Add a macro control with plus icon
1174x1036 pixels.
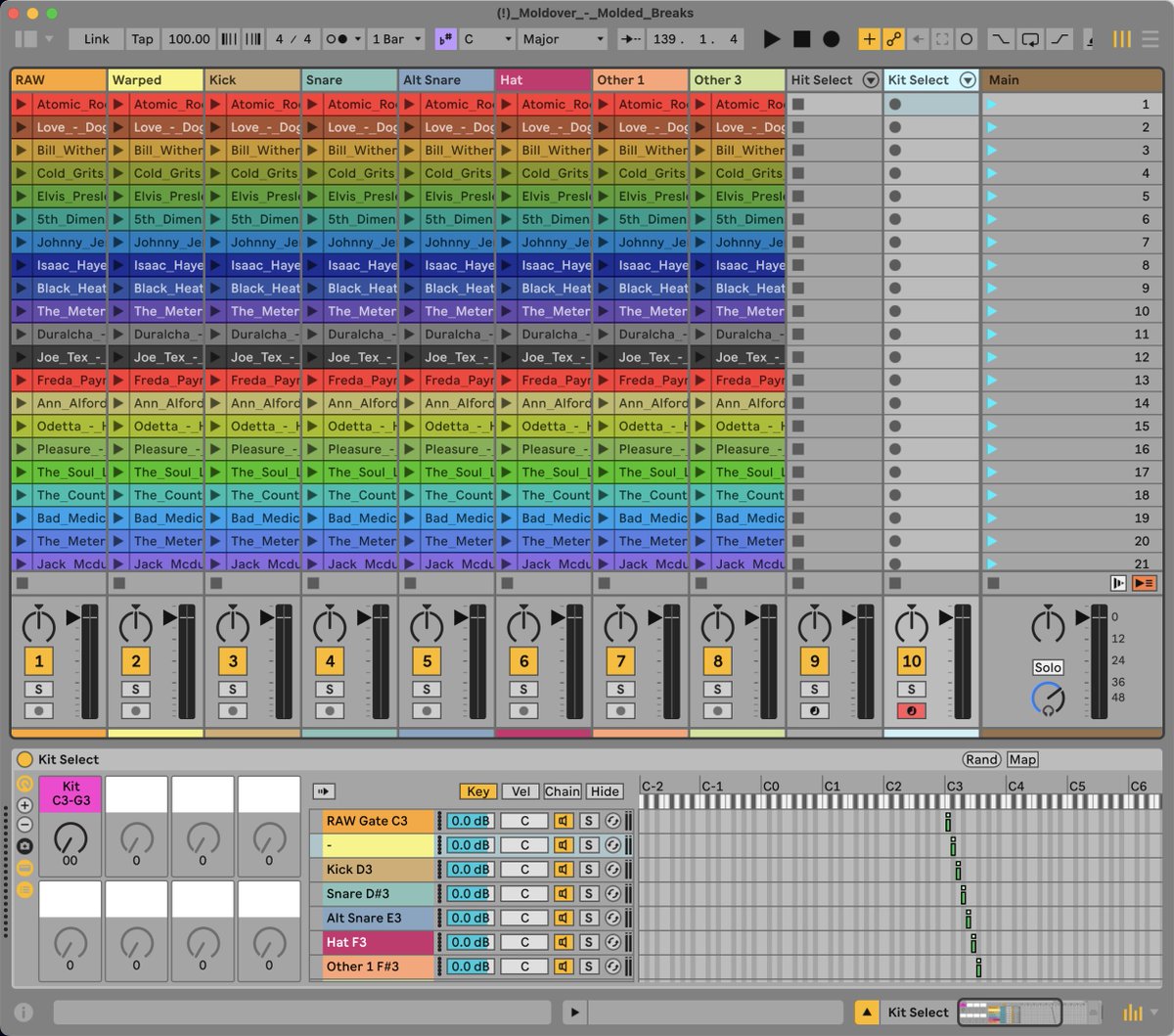[24, 805]
